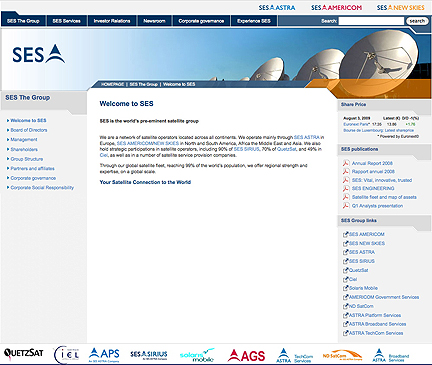Click the ASTRA TechCom Services footer logo
Image resolution: width=432 pixels, height=365 pixels.
click(x=295, y=356)
